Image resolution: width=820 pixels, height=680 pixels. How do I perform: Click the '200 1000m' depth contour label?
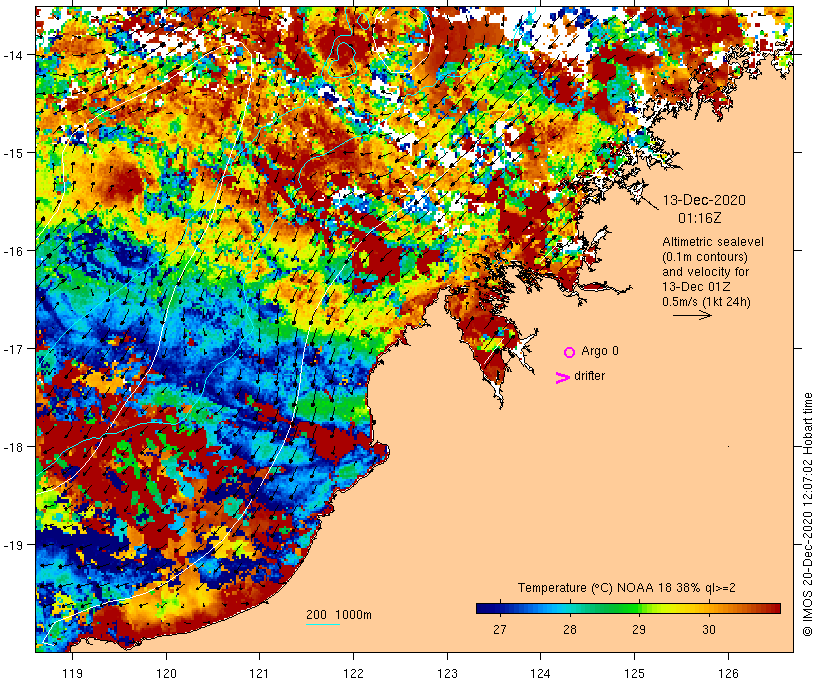click(x=339, y=615)
